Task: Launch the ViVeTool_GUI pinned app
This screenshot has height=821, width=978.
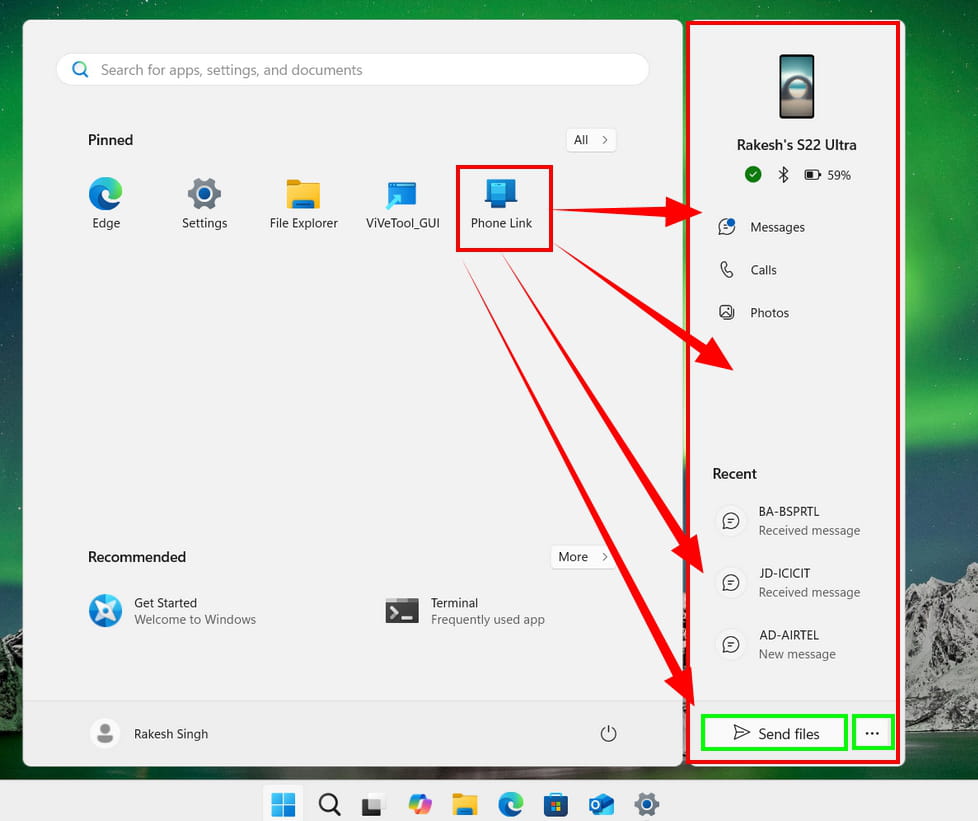Action: coord(402,204)
